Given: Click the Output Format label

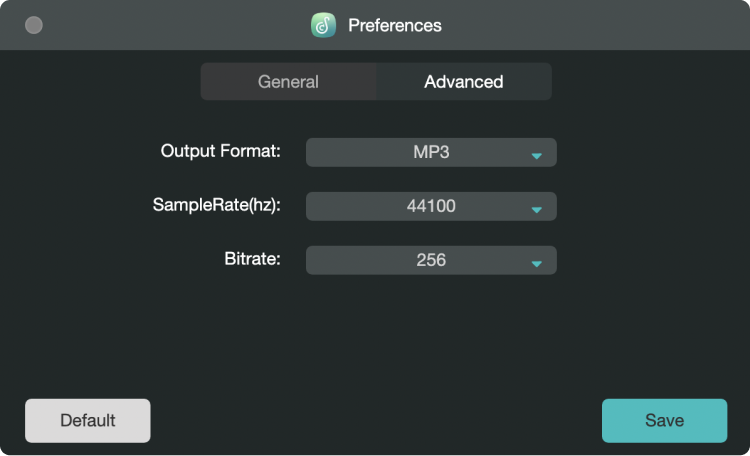Looking at the screenshot, I should [x=221, y=151].
